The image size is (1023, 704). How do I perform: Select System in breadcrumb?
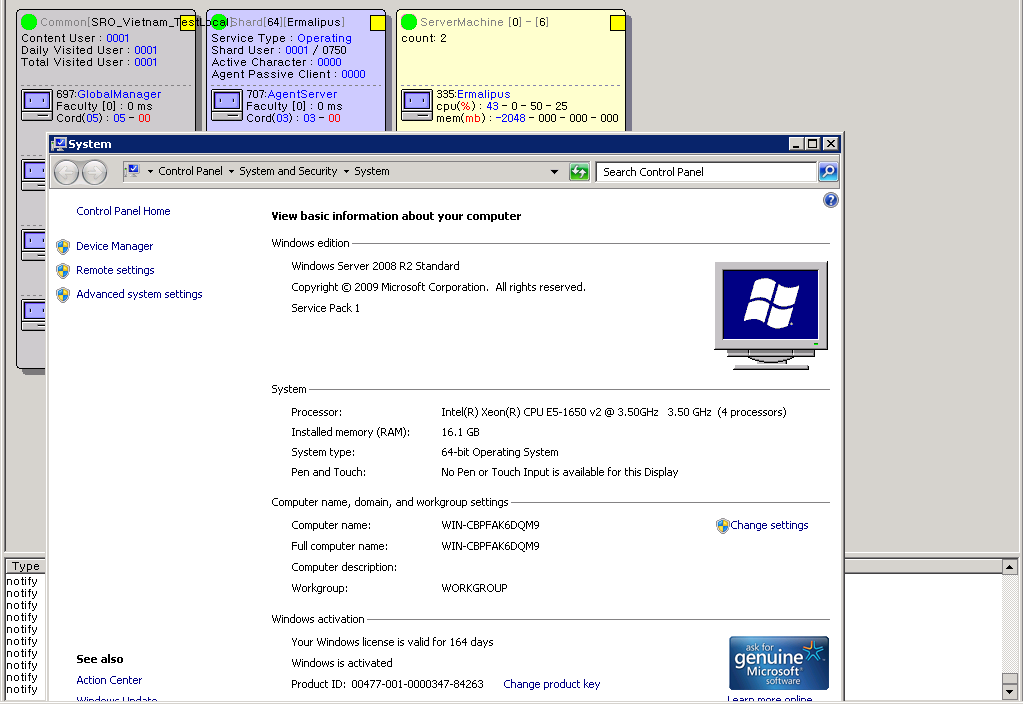tap(372, 171)
